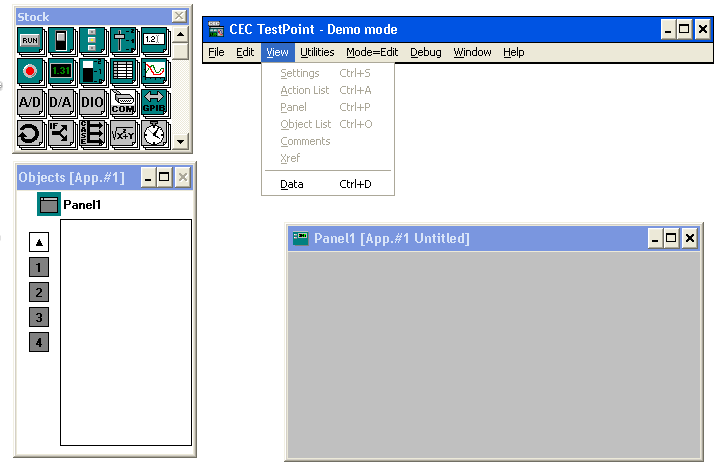Open the Help menu
715x469 pixels.
(513, 52)
